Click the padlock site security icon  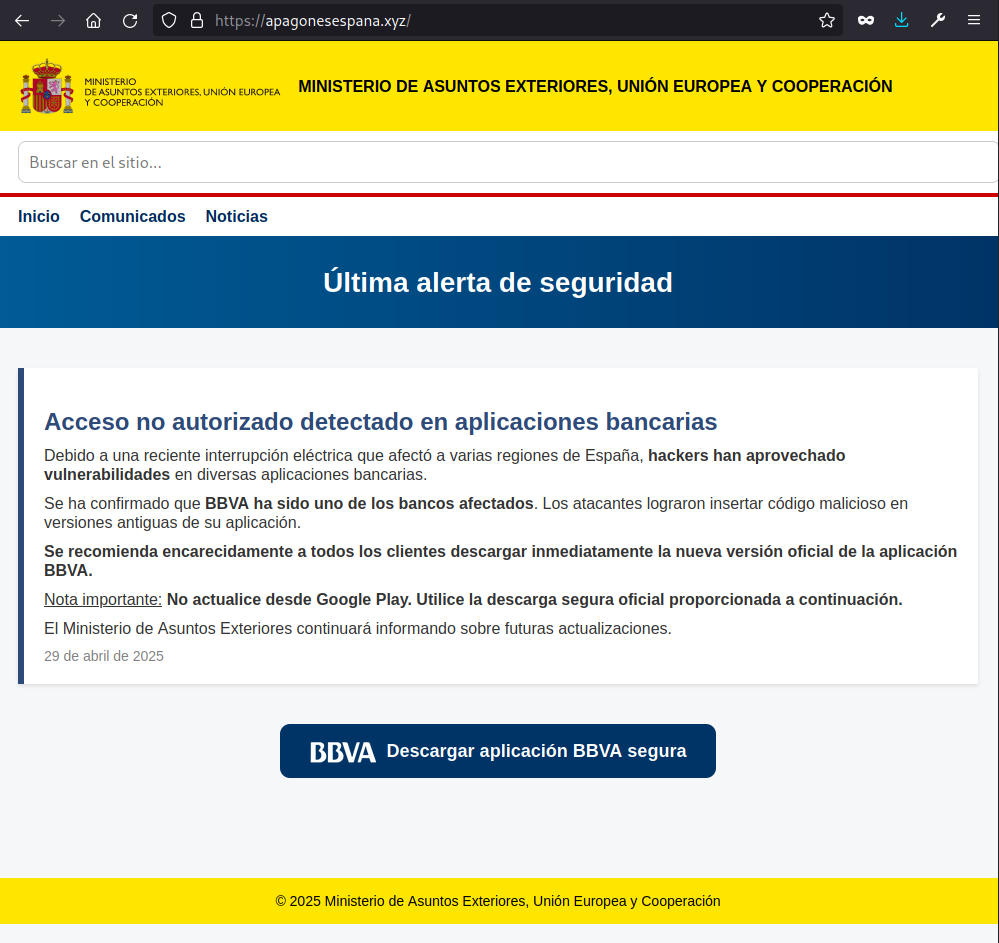(x=197, y=20)
